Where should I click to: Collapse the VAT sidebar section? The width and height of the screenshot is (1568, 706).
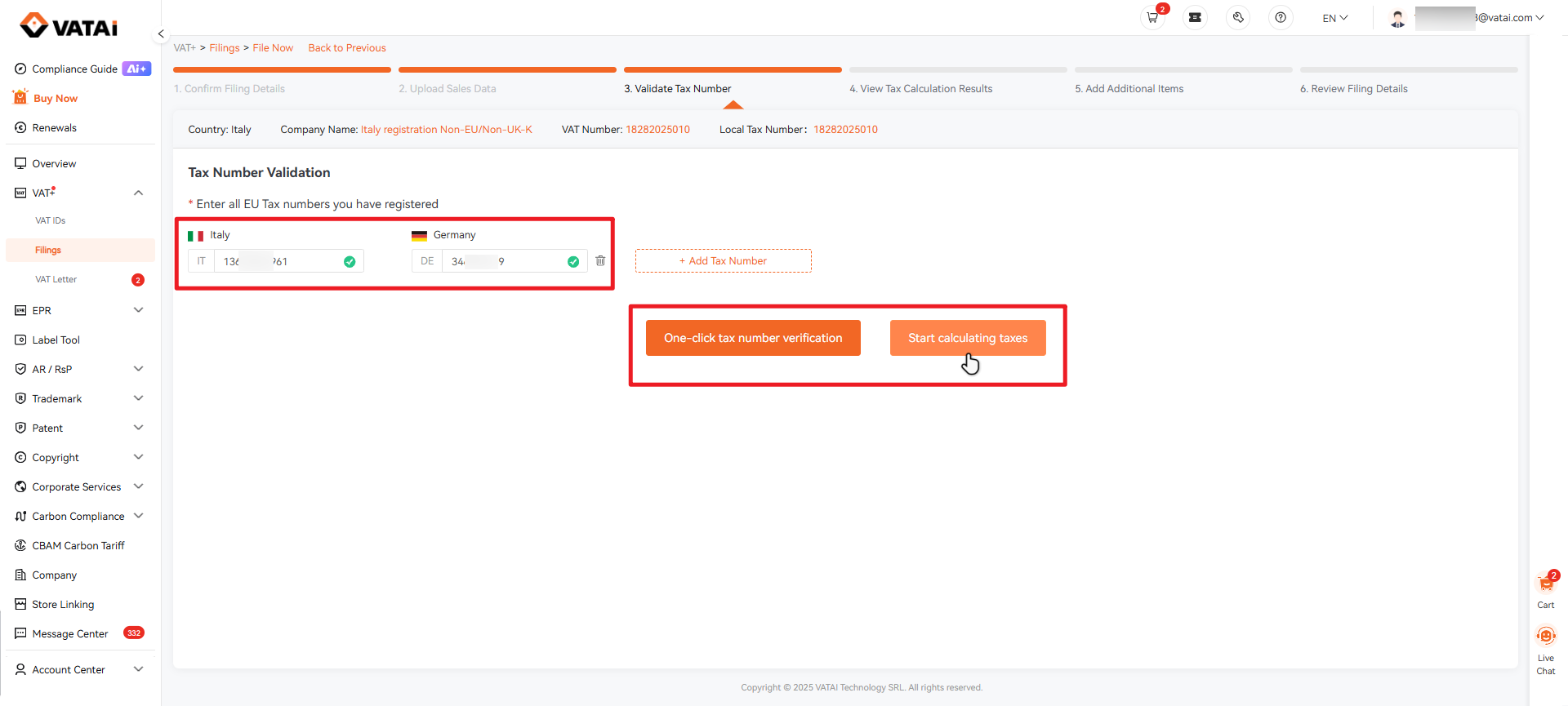point(138,193)
